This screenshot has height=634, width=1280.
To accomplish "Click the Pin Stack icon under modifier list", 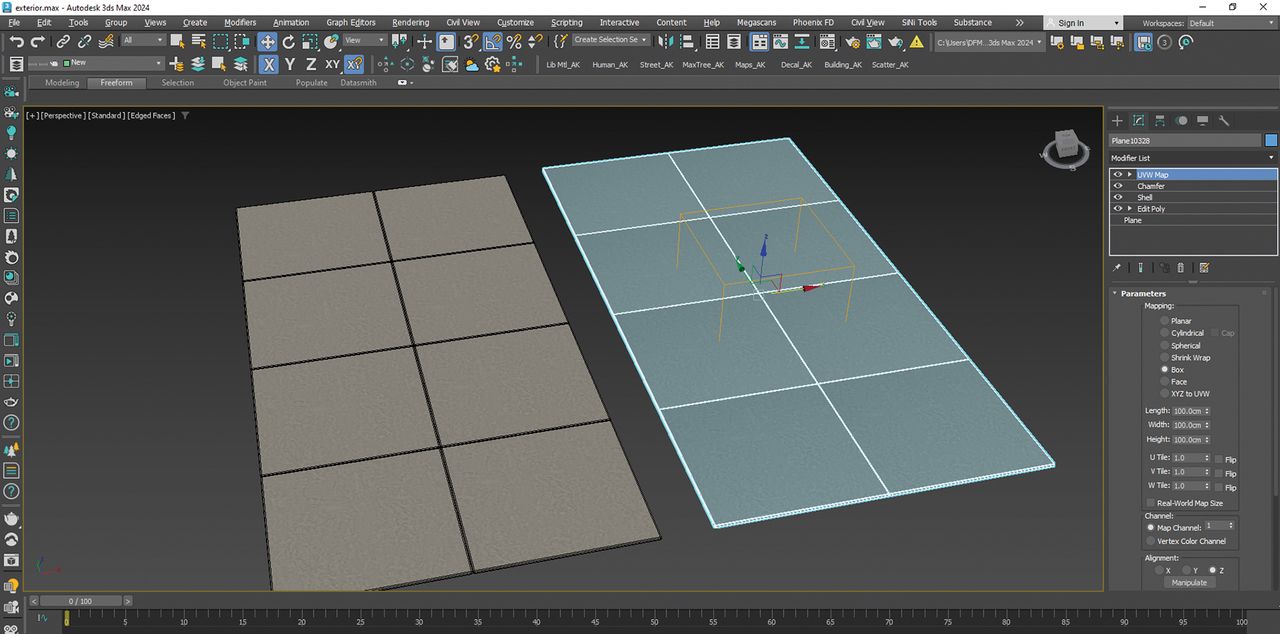I will pos(1117,268).
